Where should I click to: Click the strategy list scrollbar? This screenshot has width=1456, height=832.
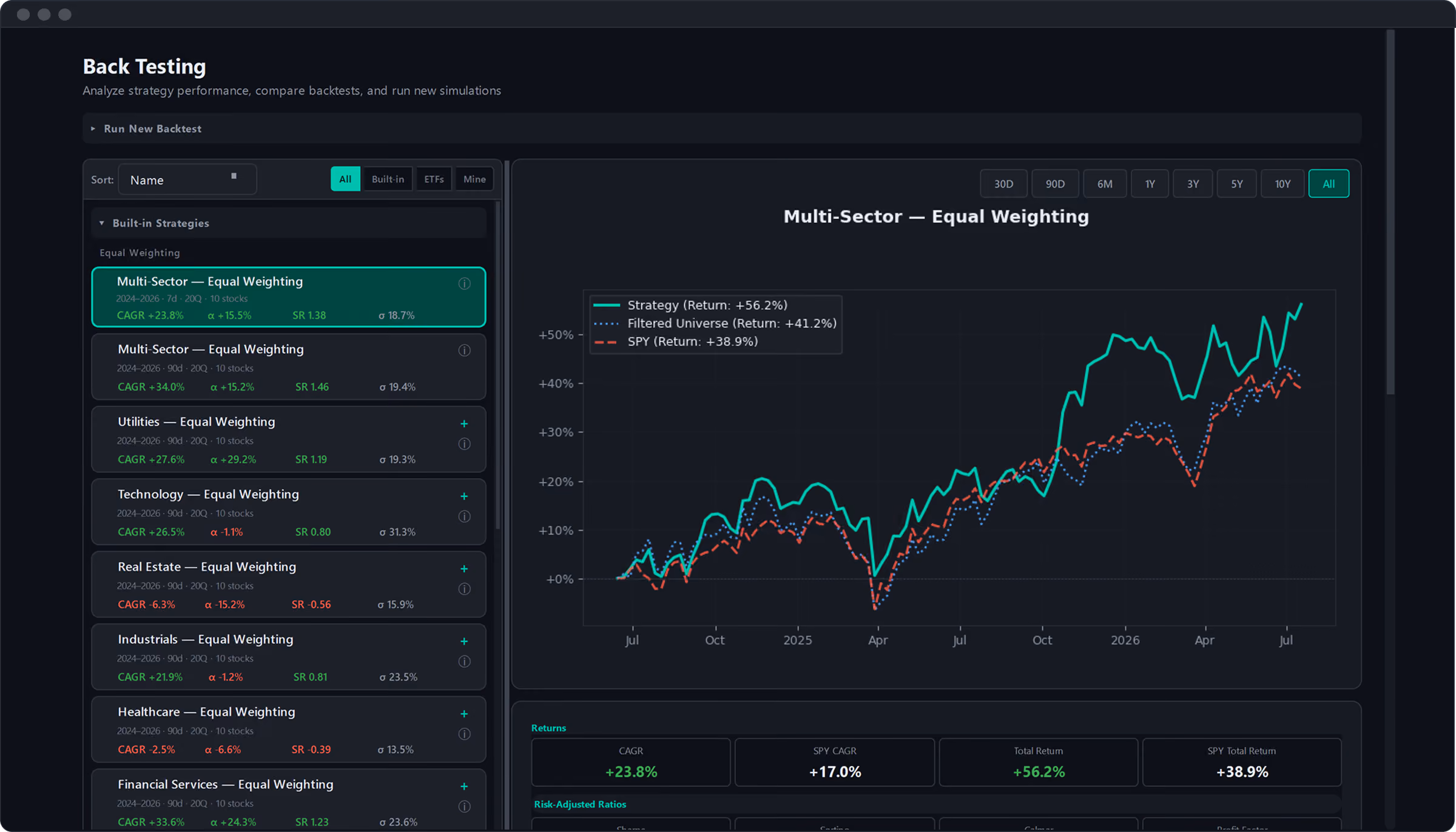point(498,365)
